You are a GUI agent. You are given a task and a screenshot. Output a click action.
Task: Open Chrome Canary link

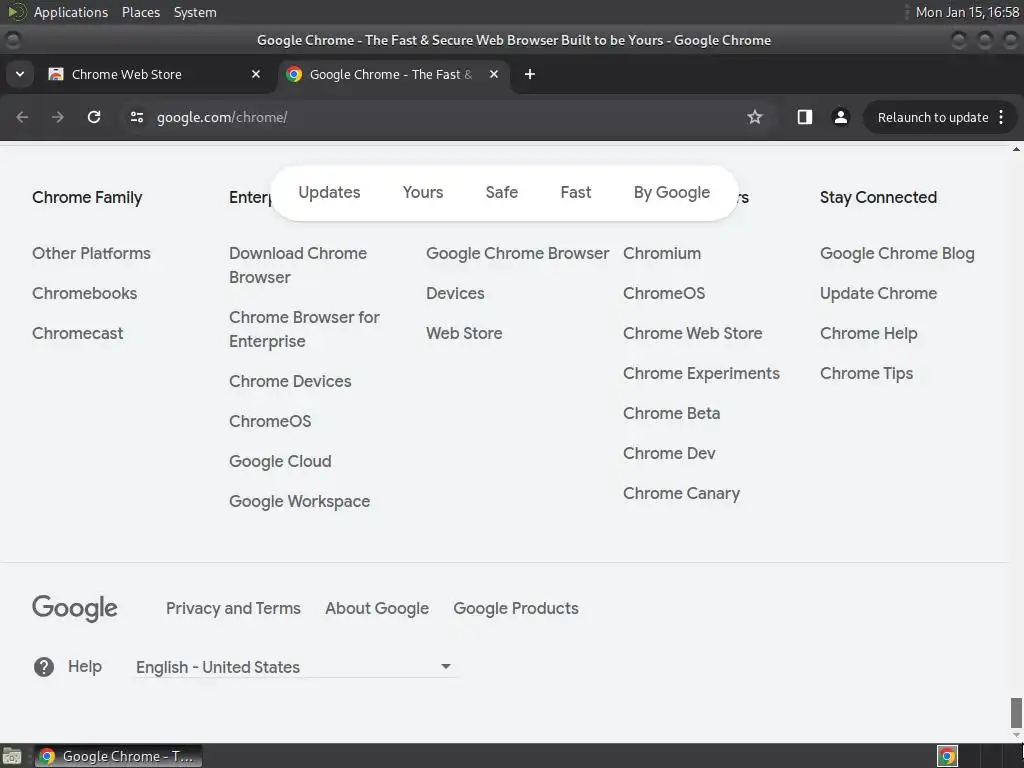point(681,494)
